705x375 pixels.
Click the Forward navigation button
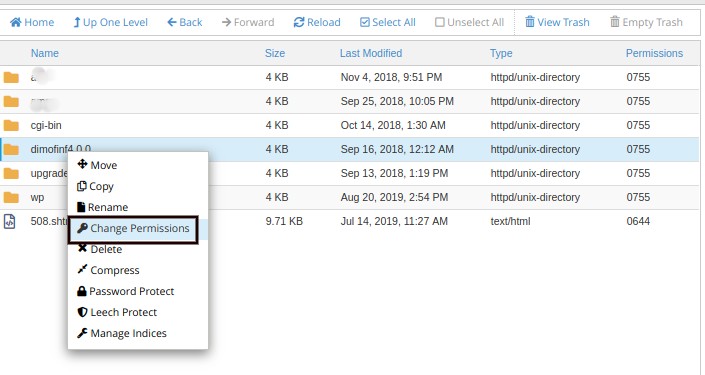pyautogui.click(x=248, y=22)
